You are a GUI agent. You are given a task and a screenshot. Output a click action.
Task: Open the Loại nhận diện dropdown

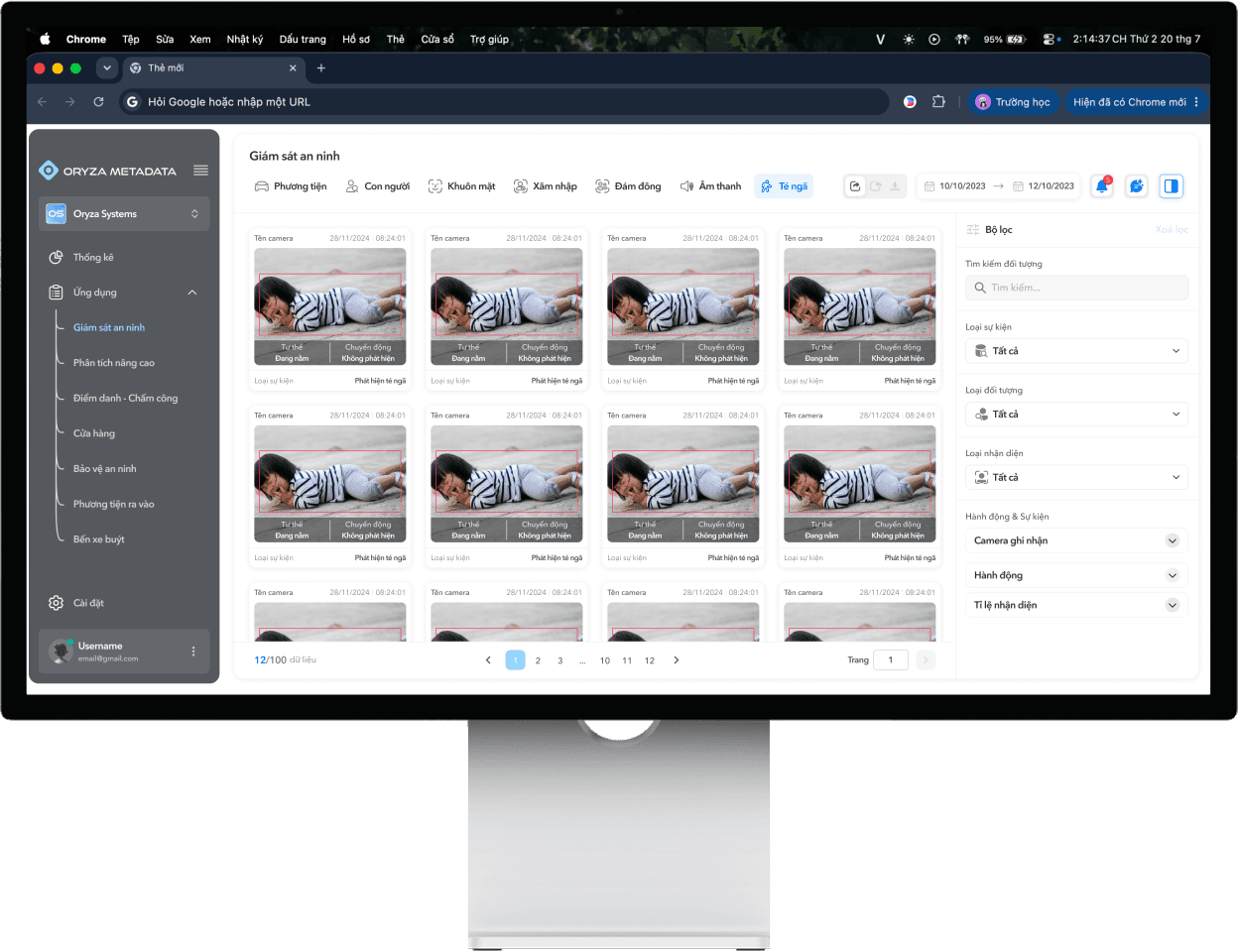click(1076, 478)
